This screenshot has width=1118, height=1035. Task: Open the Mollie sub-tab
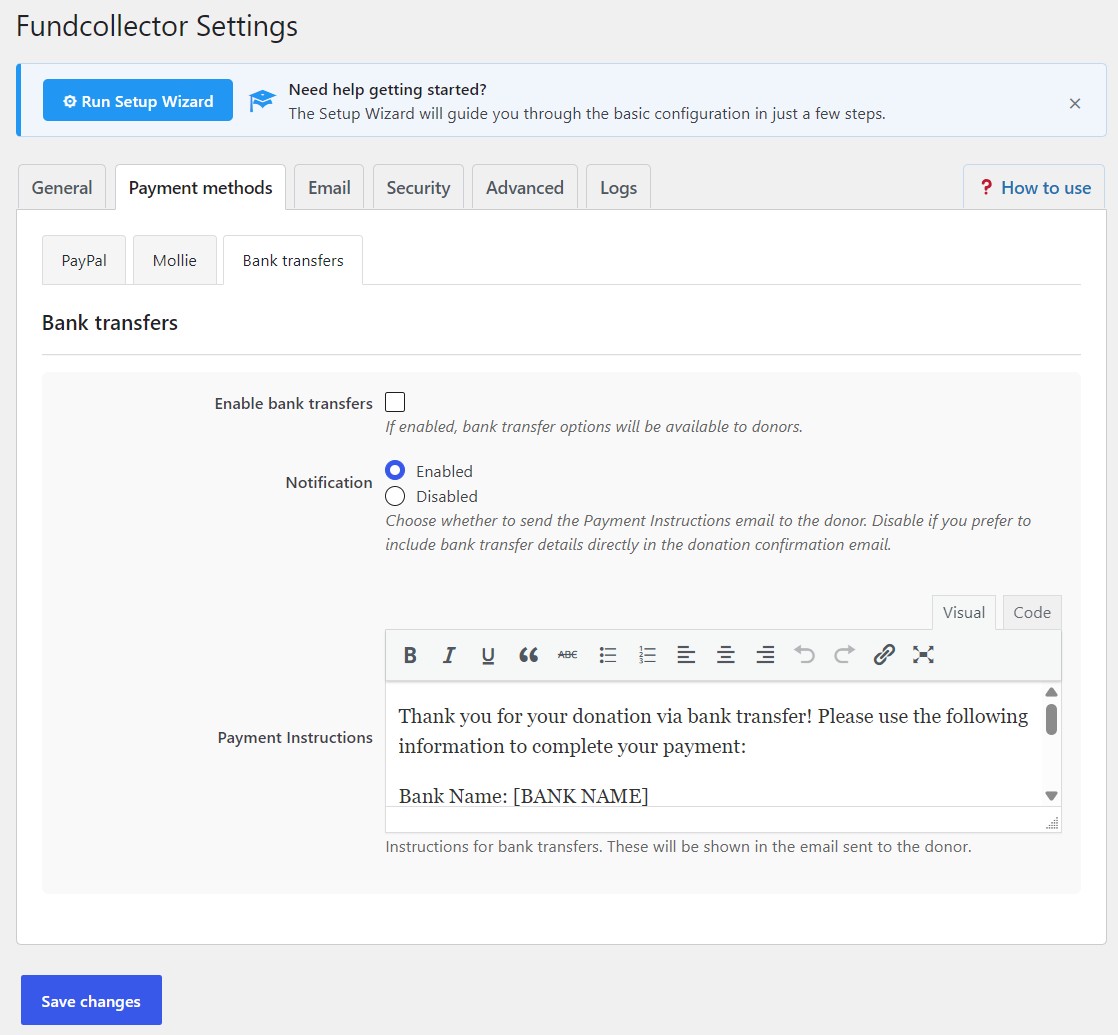[x=175, y=260]
